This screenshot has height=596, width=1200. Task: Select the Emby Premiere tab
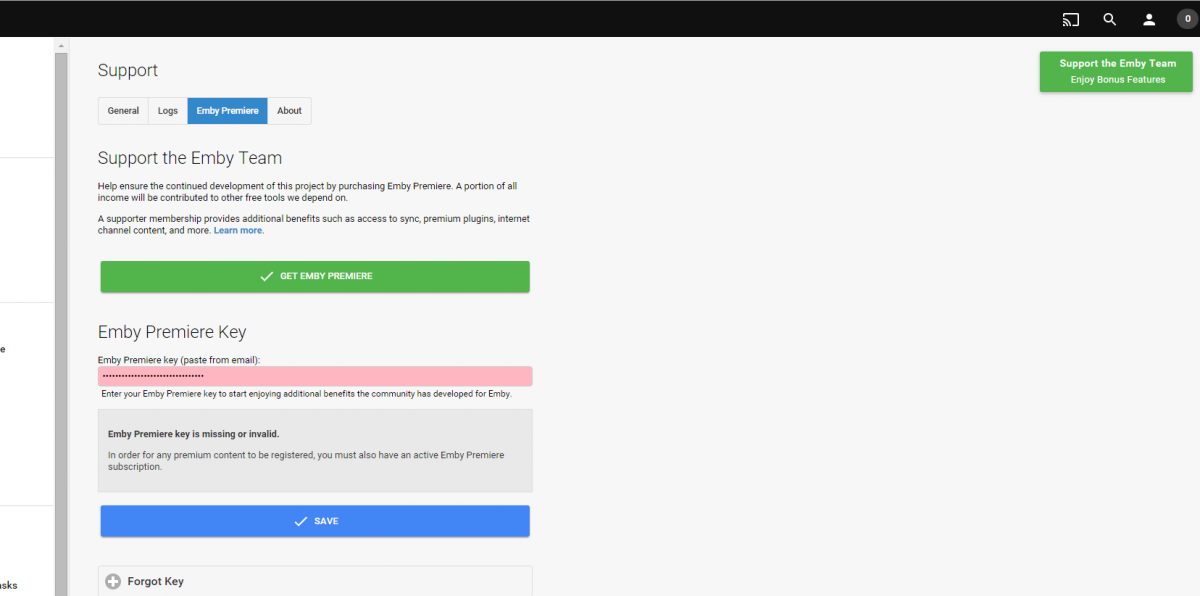click(x=228, y=111)
